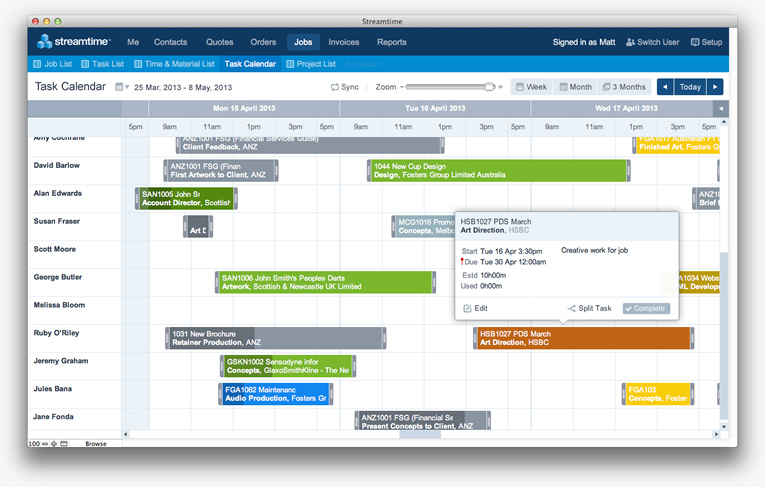This screenshot has height=487, width=765.
Task: Select the HSB1027 PDS March orange task
Action: (584, 338)
